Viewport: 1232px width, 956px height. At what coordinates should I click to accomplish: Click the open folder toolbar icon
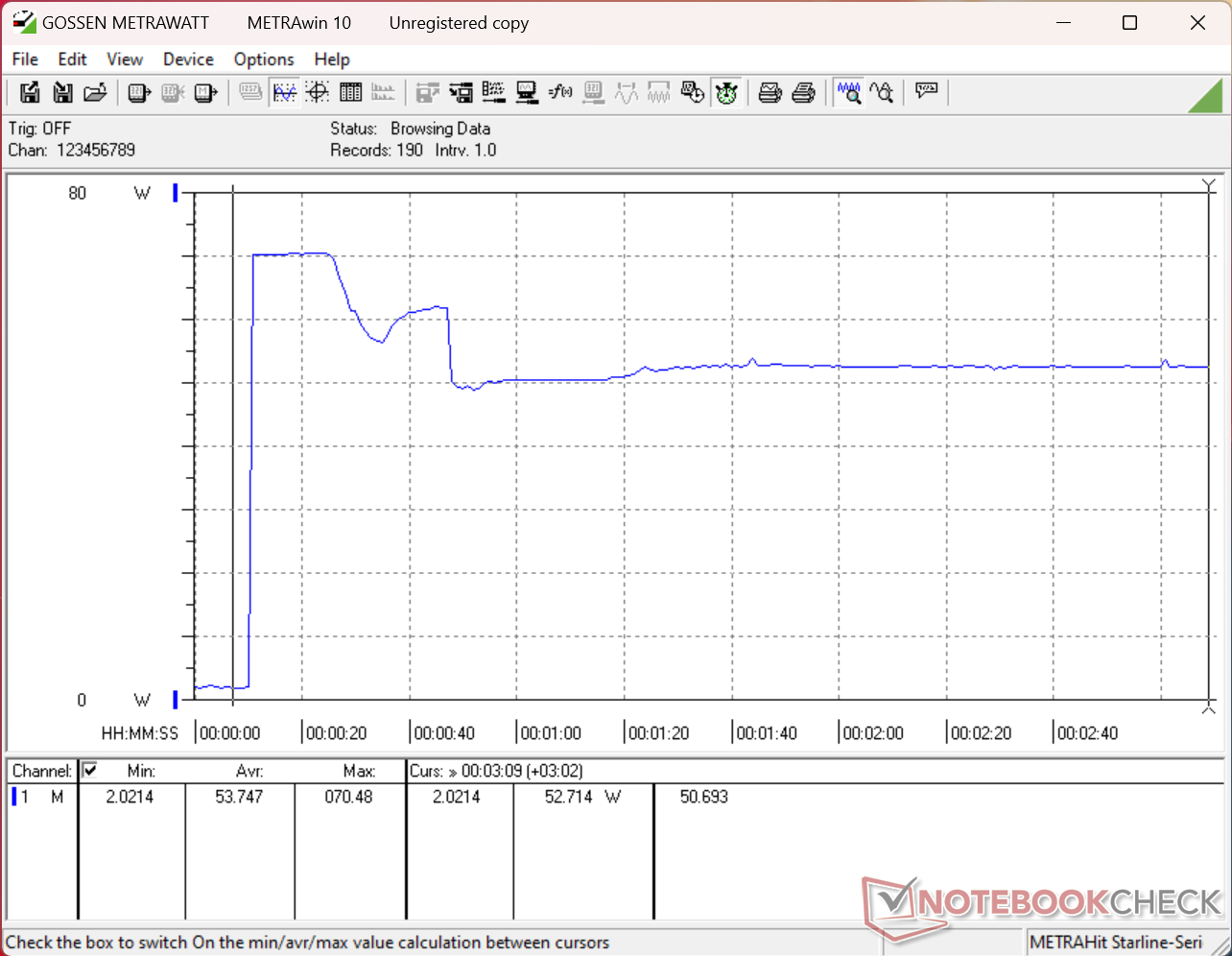(x=95, y=92)
